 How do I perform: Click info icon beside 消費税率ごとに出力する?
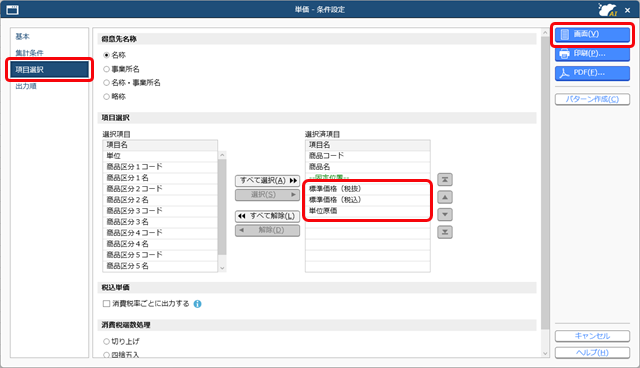click(x=198, y=304)
